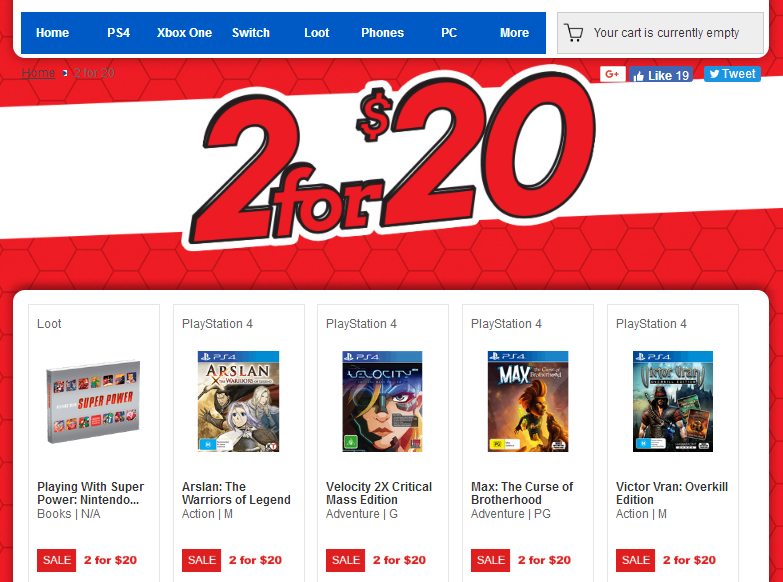Select the Xbox One menu item
The image size is (783, 582).
click(184, 33)
